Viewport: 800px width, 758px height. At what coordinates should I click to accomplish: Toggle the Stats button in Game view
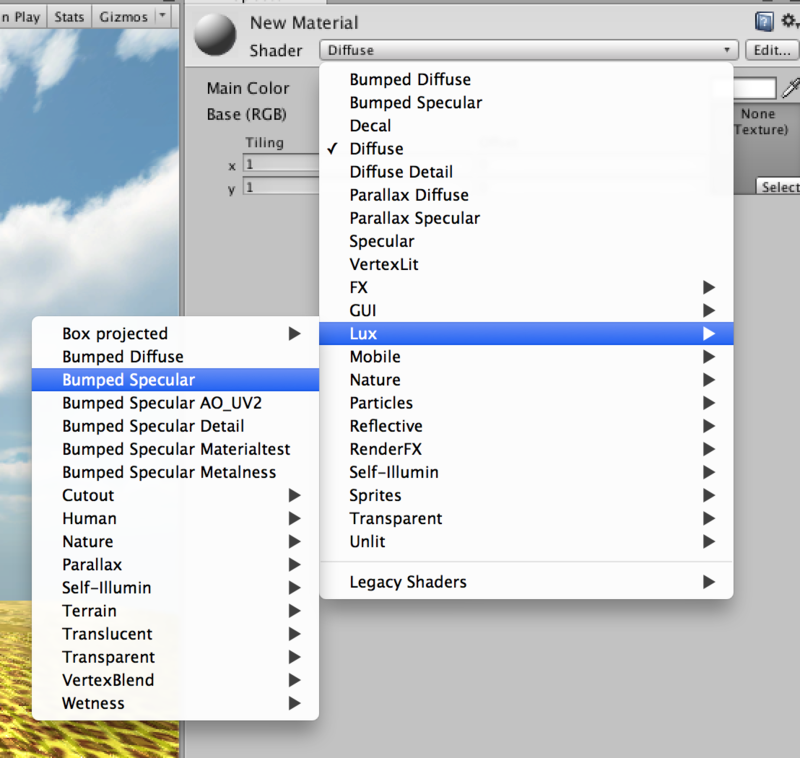(69, 17)
